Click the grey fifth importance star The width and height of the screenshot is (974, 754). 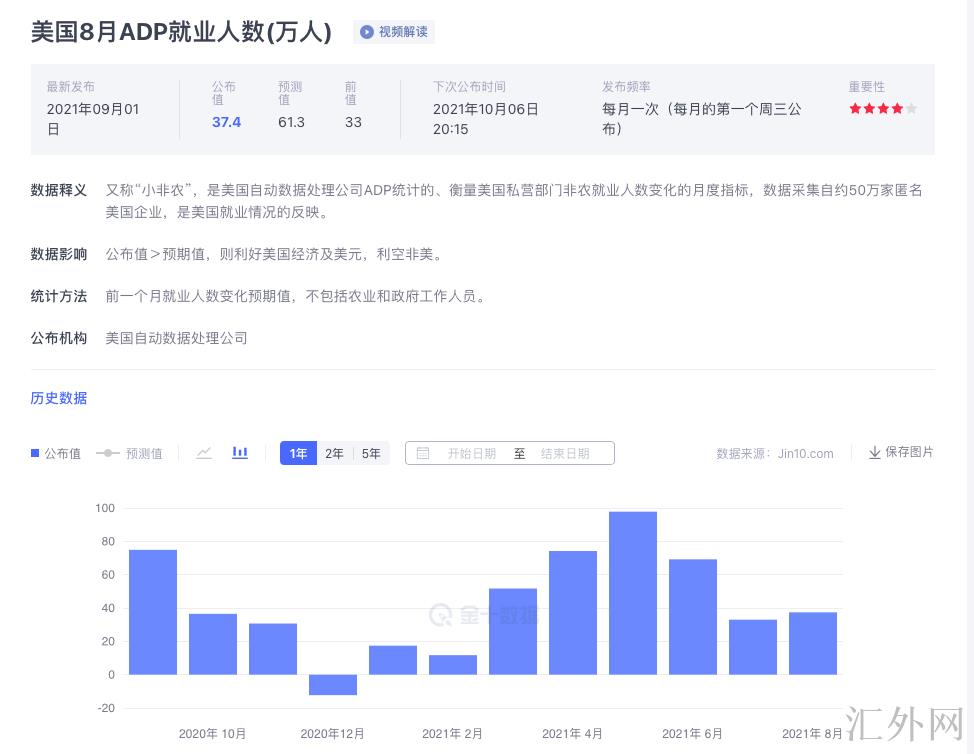[911, 108]
